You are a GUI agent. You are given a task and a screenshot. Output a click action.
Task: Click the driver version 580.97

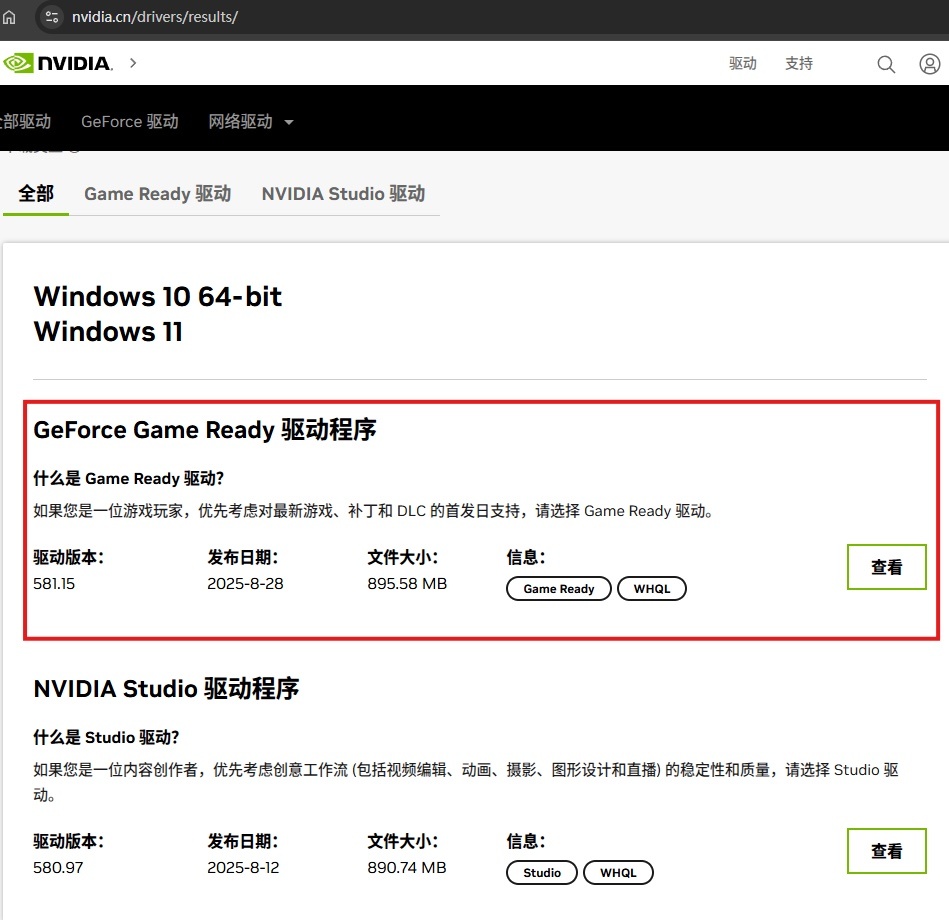[58, 868]
